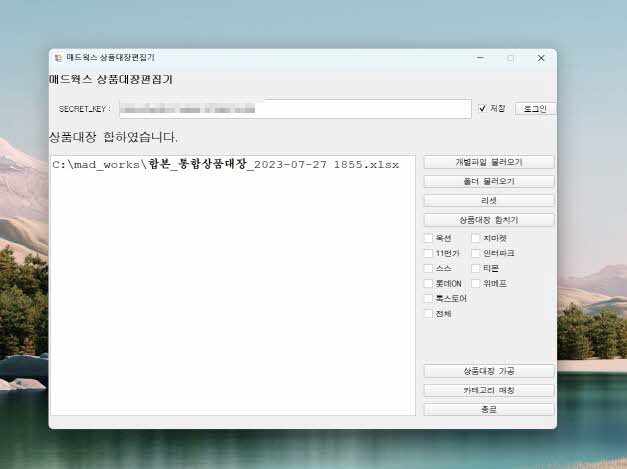Click the 종료 button

coord(489,409)
